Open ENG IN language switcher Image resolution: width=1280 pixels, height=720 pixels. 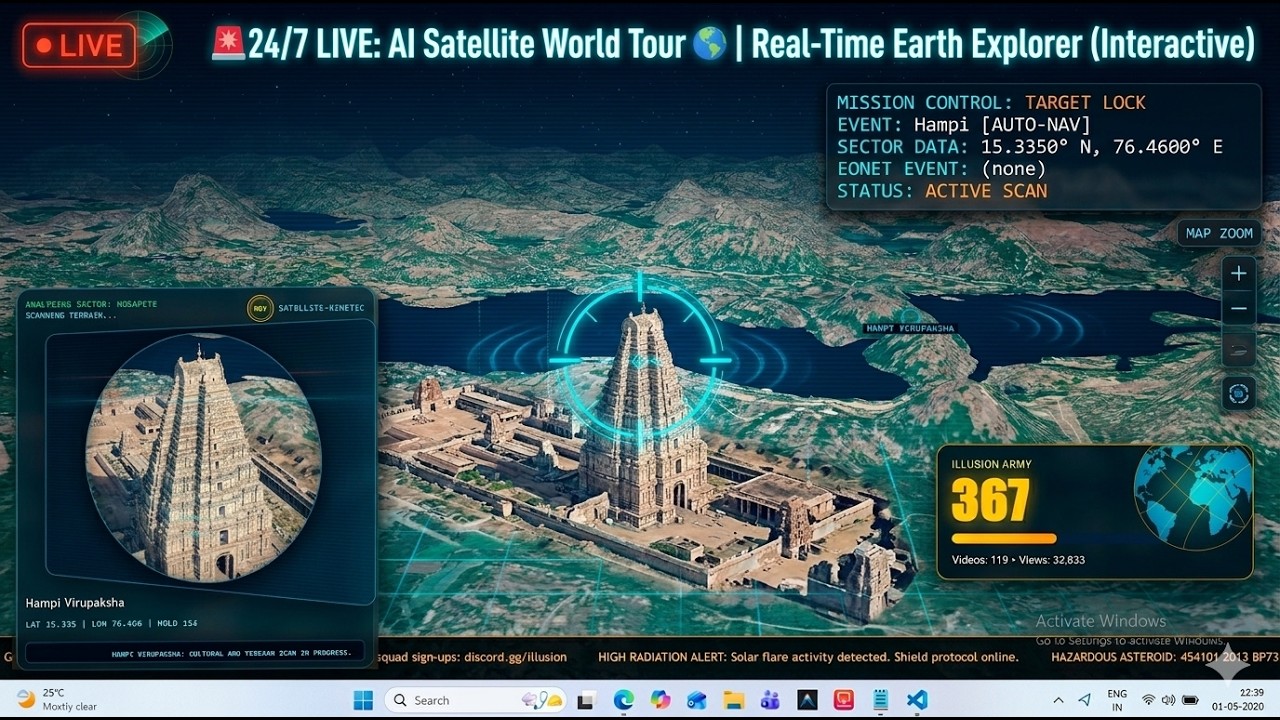(x=1117, y=700)
